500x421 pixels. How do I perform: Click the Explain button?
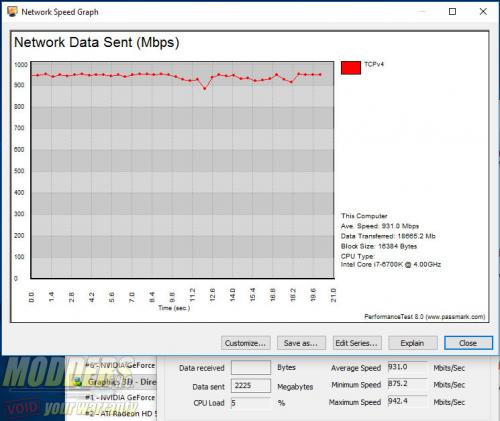413,343
